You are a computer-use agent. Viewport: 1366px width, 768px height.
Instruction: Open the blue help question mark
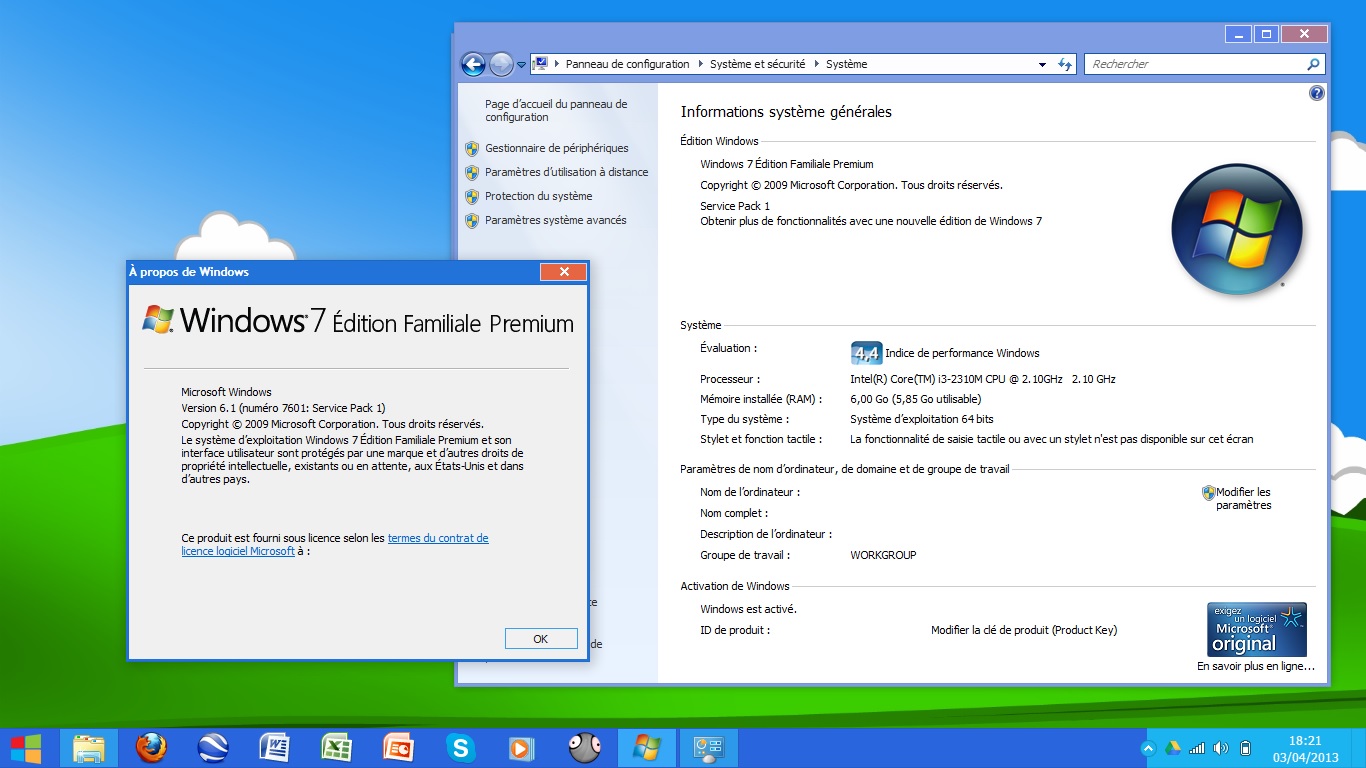point(1316,93)
